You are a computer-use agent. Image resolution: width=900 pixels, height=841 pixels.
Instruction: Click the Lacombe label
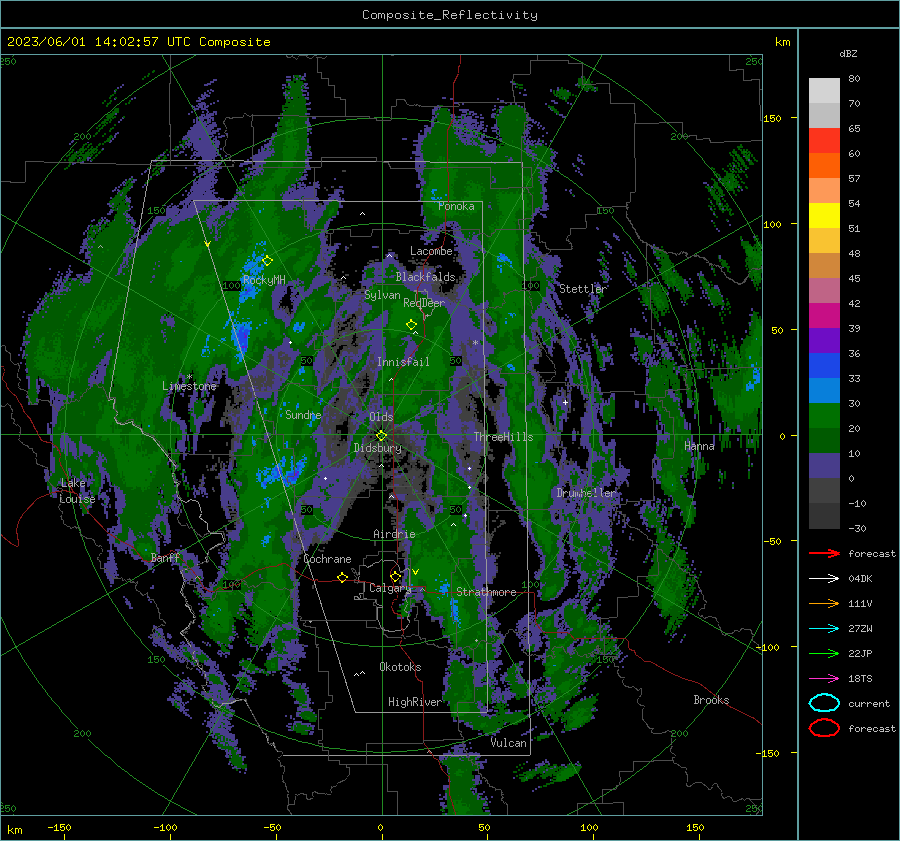click(431, 251)
